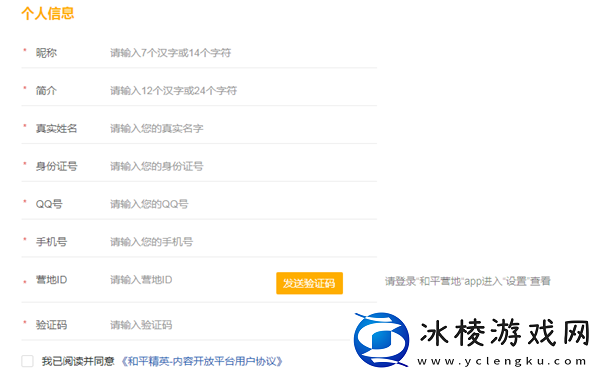This screenshot has height=373, width=600.
Task: Click the 简介 label
Action: click(x=46, y=91)
